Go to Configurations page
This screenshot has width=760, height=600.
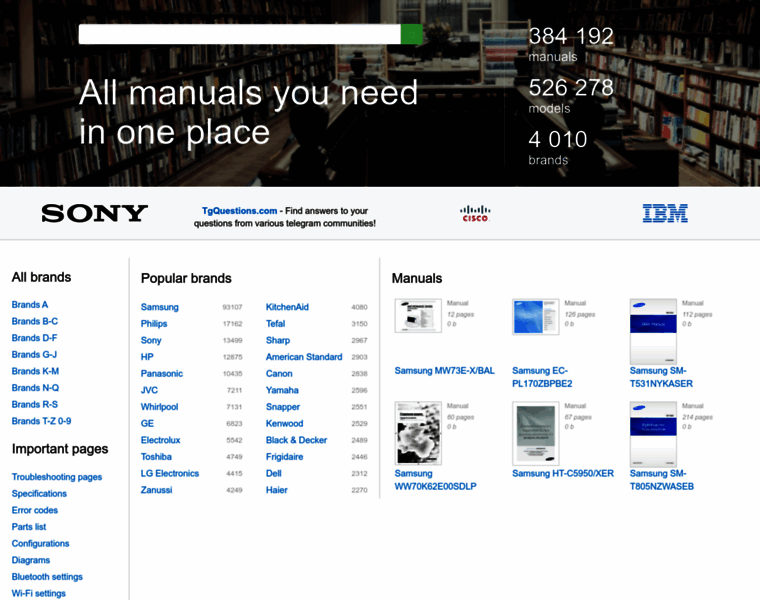tap(40, 543)
